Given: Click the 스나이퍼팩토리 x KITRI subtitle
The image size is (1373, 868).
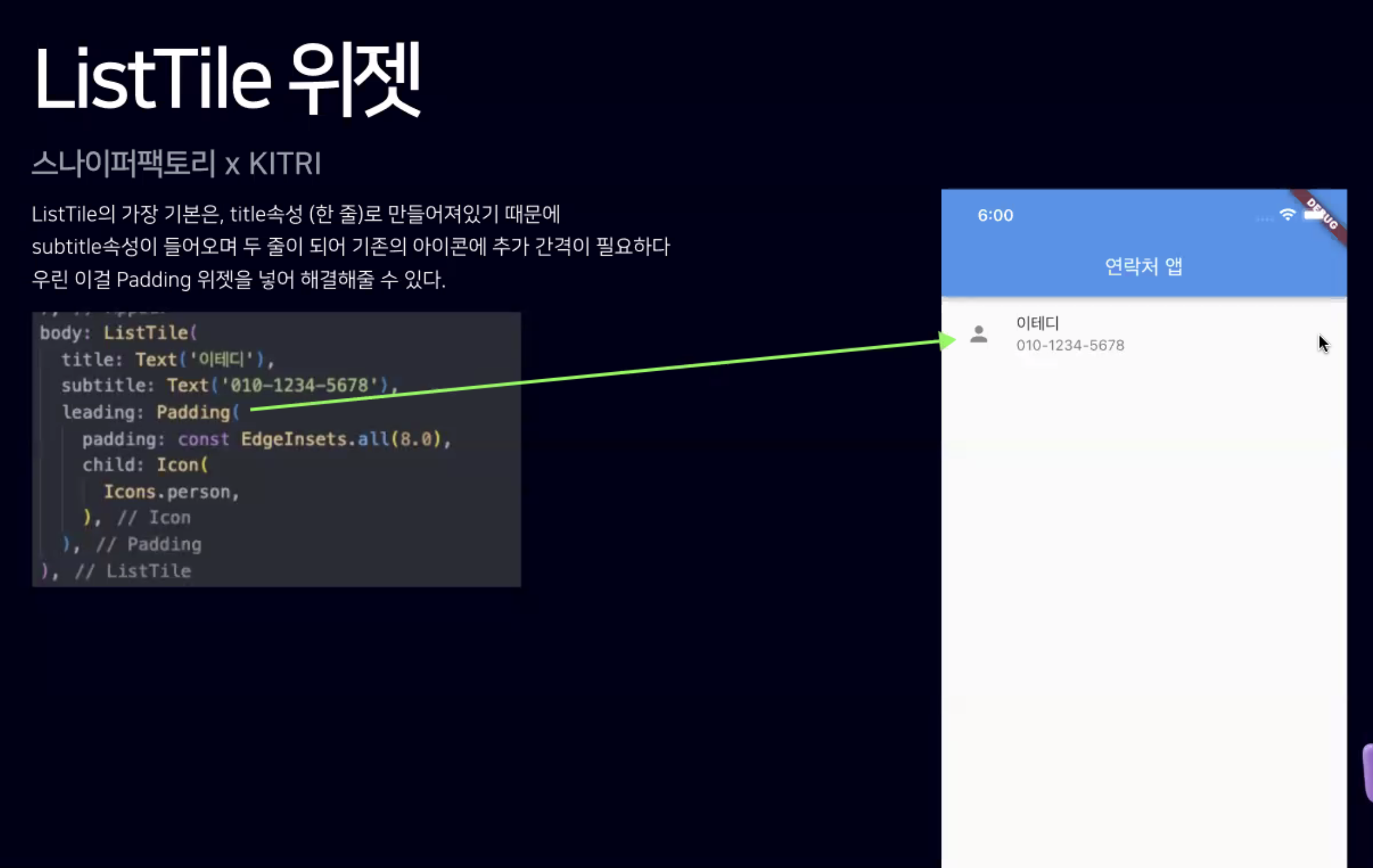Looking at the screenshot, I should pos(177,164).
